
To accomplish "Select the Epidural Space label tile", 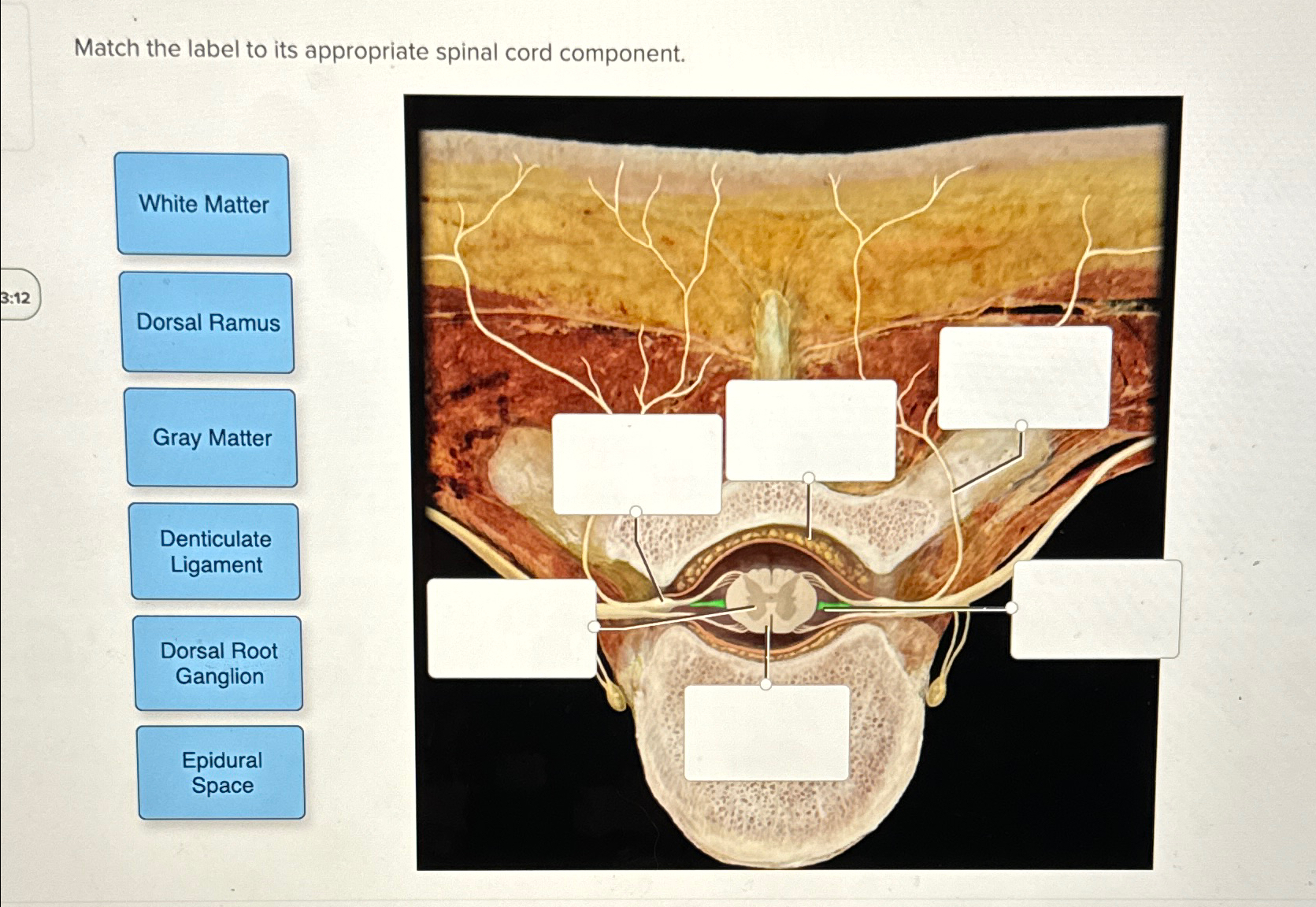I will (x=221, y=772).
